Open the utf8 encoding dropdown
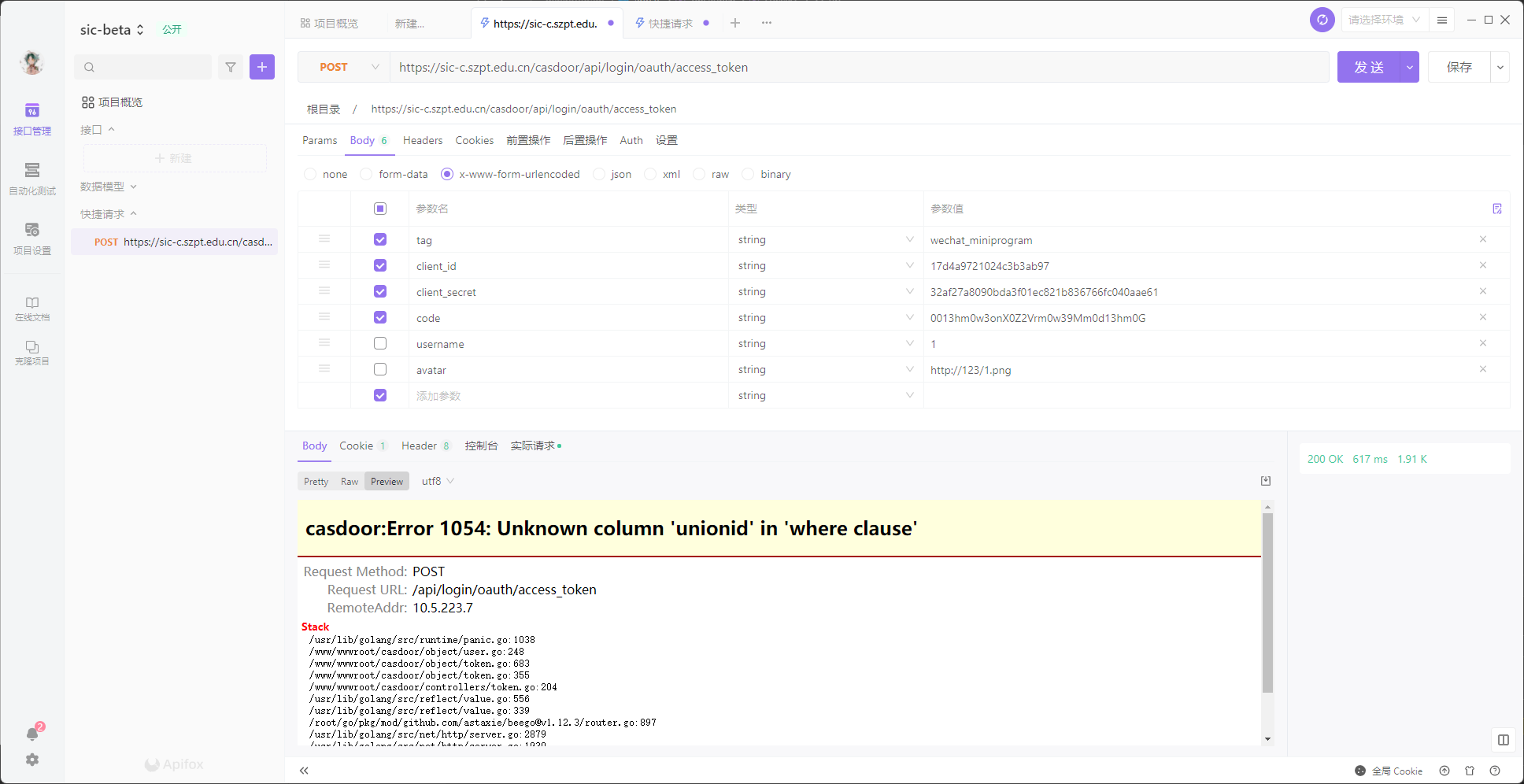The height and width of the screenshot is (784, 1524). tap(438, 481)
